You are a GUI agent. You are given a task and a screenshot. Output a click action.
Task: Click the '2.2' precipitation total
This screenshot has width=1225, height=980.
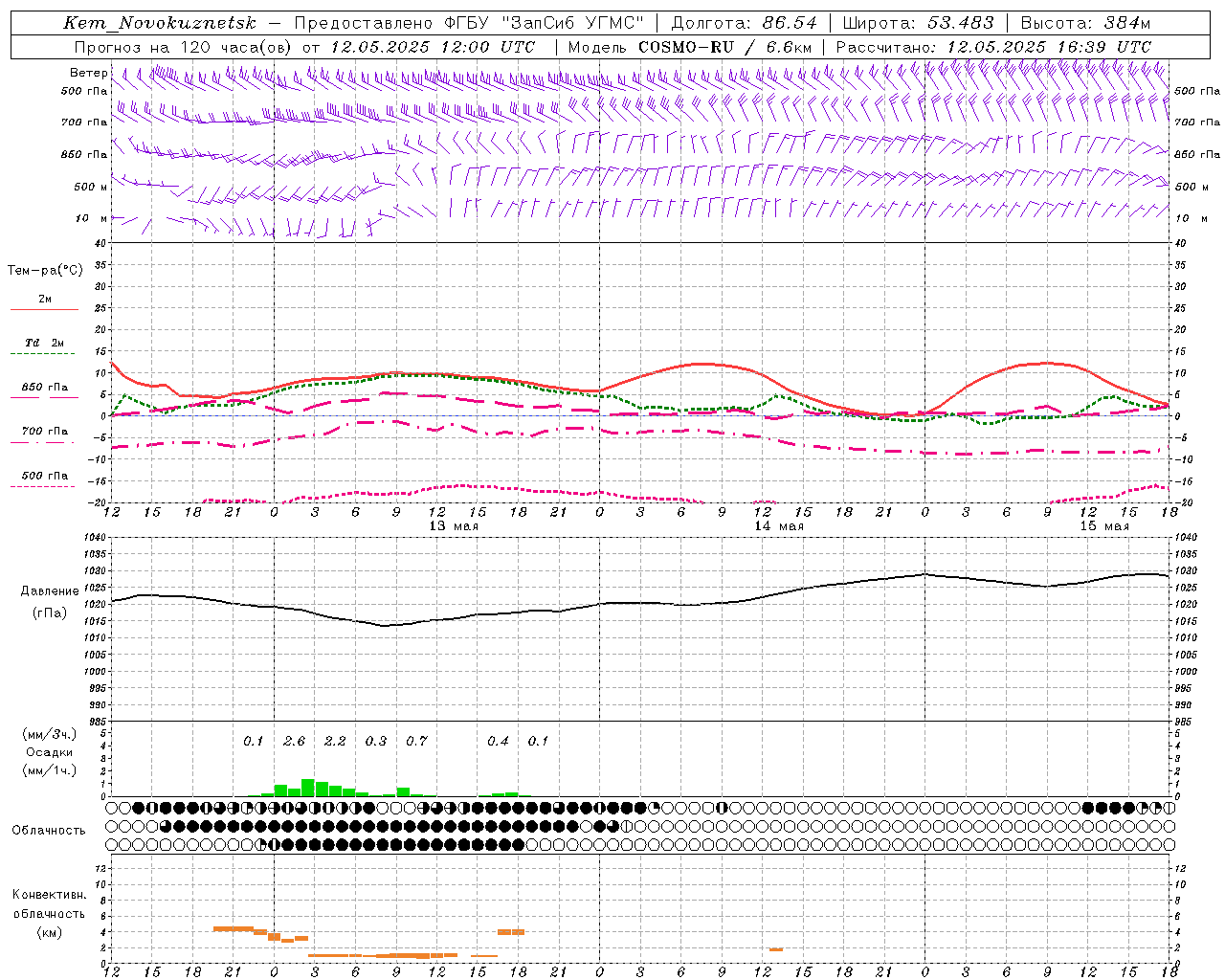pyautogui.click(x=335, y=741)
